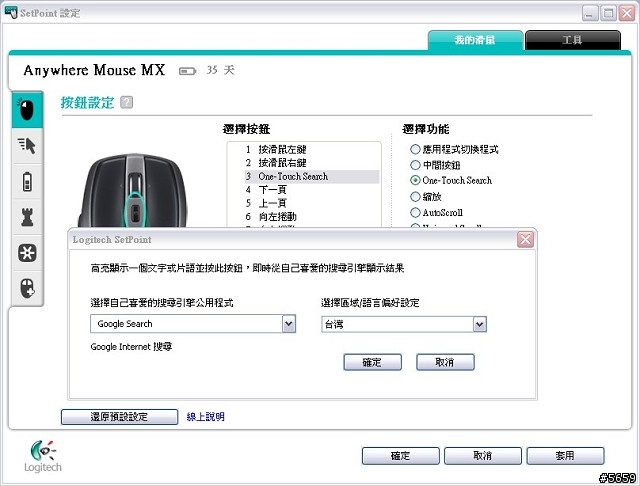Open the battery status sidebar icon

pyautogui.click(x=27, y=182)
